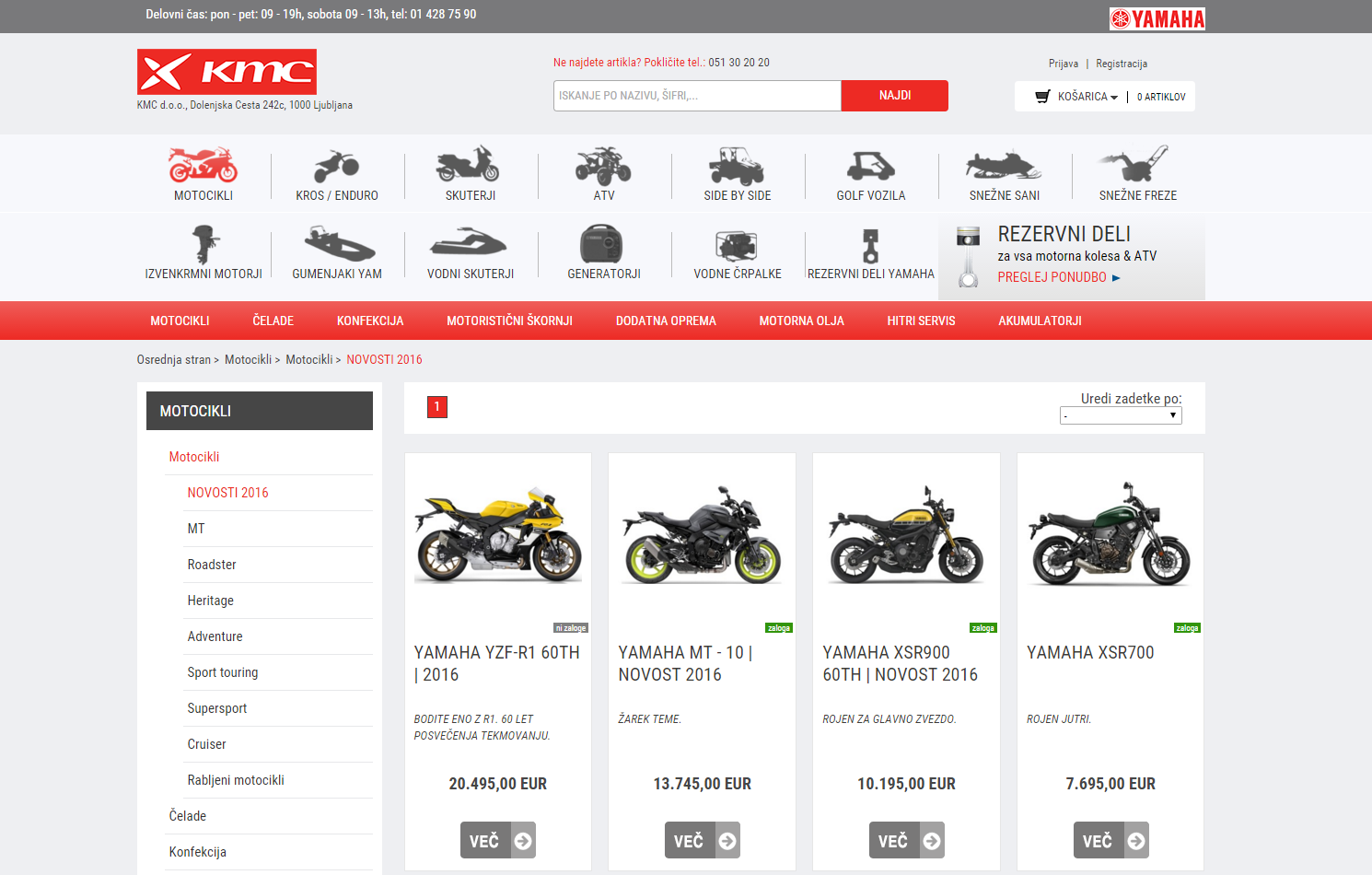Select Roadster in sidebar

(212, 565)
